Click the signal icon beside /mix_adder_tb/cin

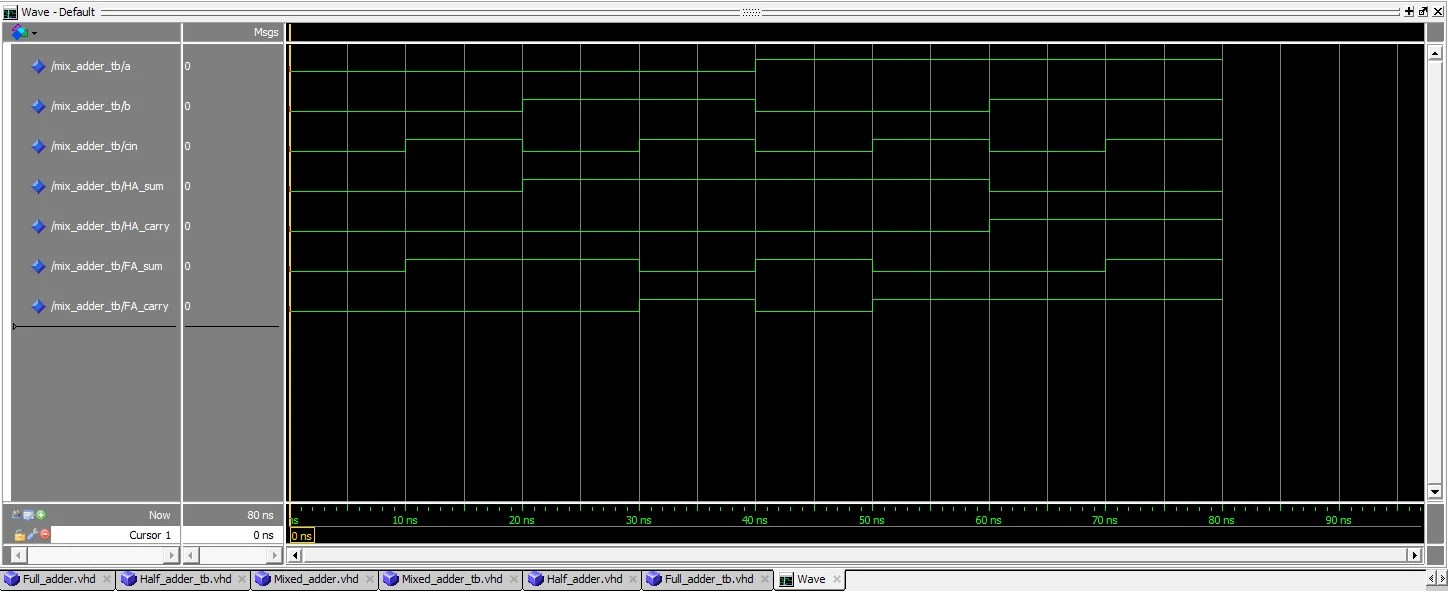coord(39,146)
